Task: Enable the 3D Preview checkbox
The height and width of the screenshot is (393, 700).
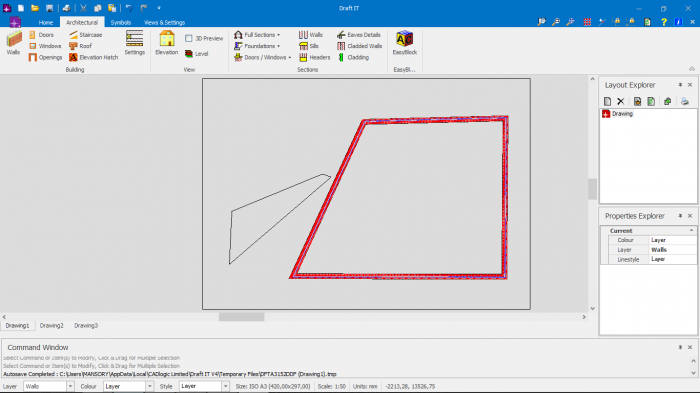Action: pyautogui.click(x=188, y=38)
